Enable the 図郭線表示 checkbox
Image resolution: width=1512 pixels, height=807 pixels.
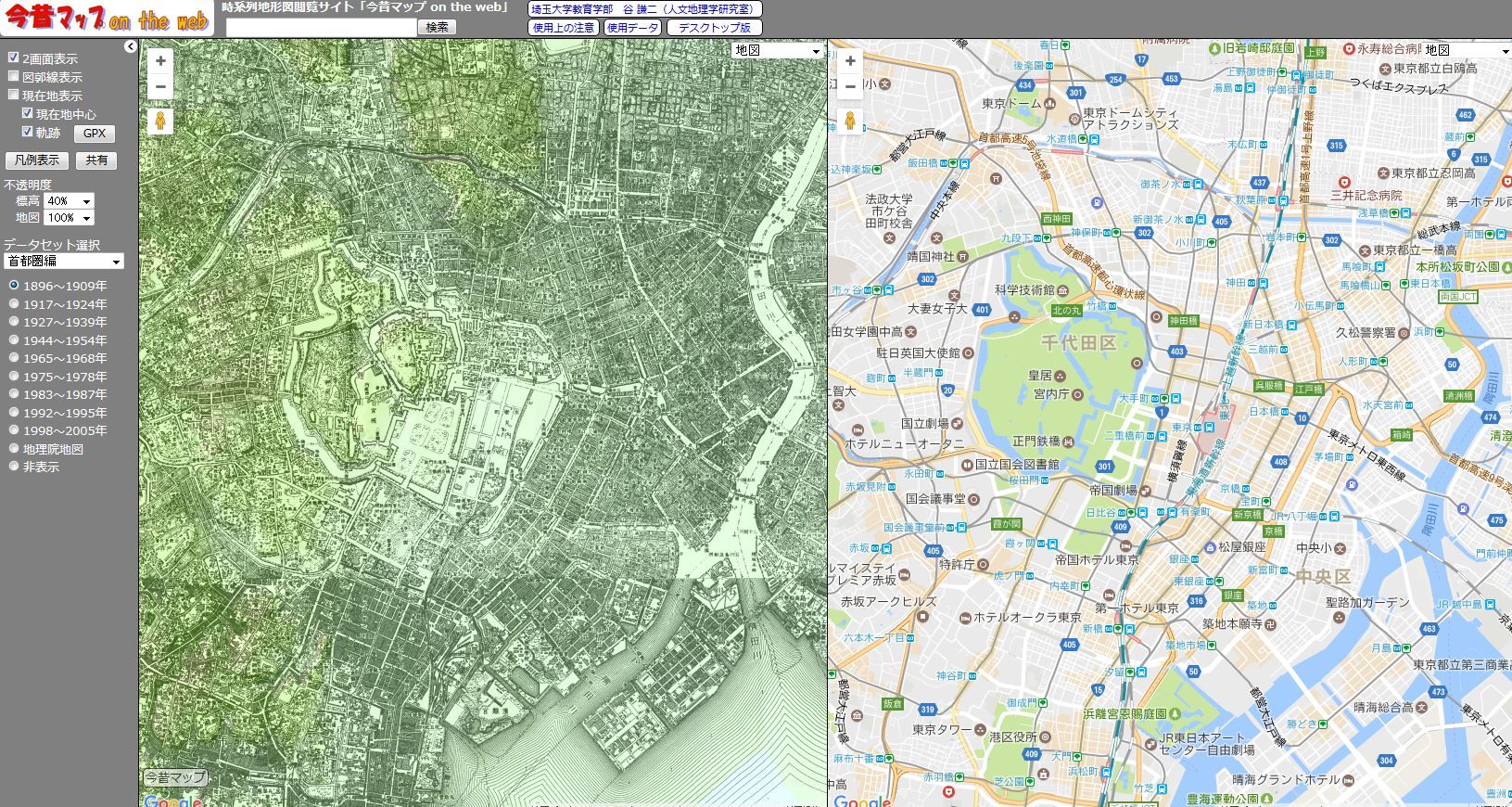14,76
